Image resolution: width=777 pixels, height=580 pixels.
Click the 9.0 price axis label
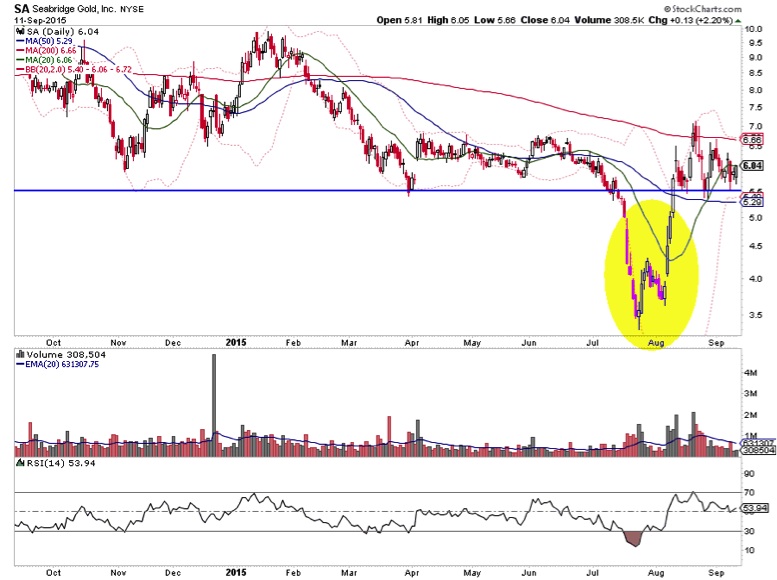click(x=755, y=58)
